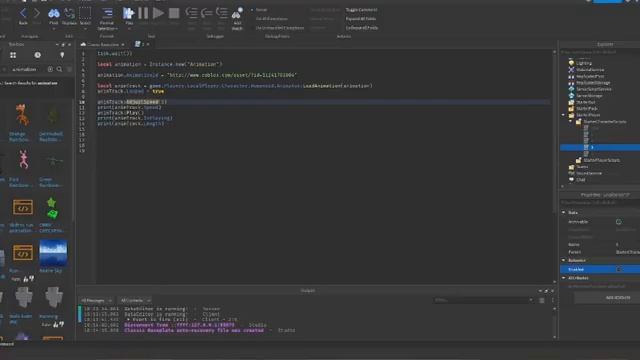The width and height of the screenshot is (640, 360).
Task: Select ReplicatedStorage in the Explorer
Action: click(x=593, y=83)
